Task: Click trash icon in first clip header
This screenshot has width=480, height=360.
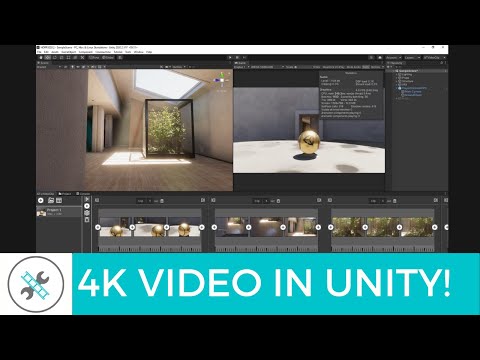Action: [162, 201]
